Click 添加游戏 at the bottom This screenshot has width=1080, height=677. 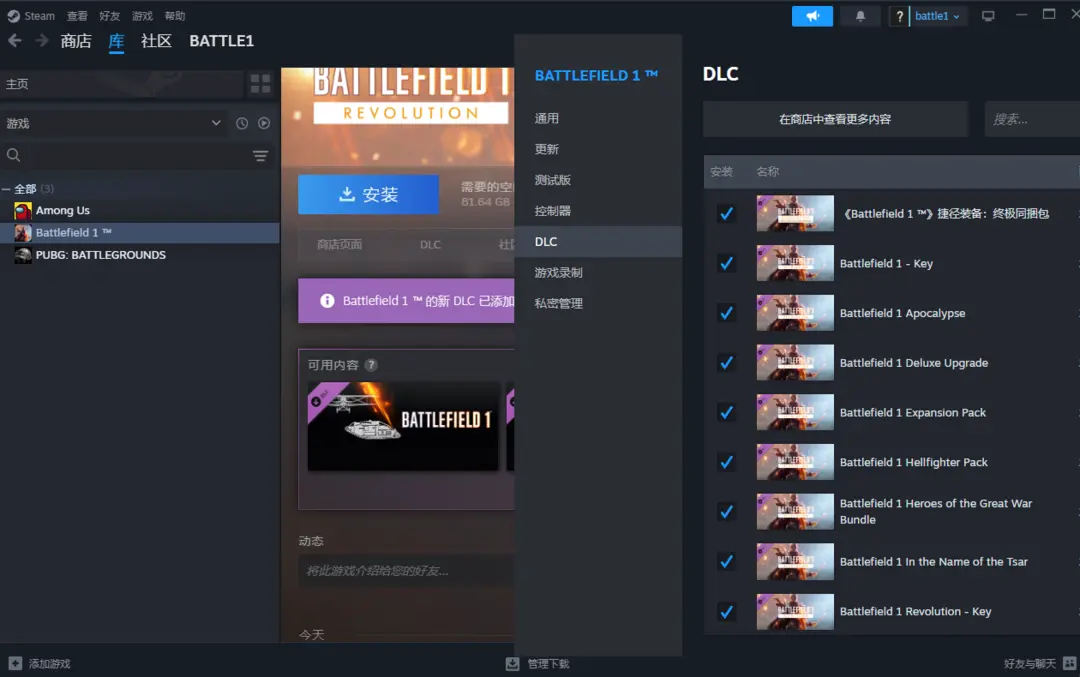[x=50, y=663]
